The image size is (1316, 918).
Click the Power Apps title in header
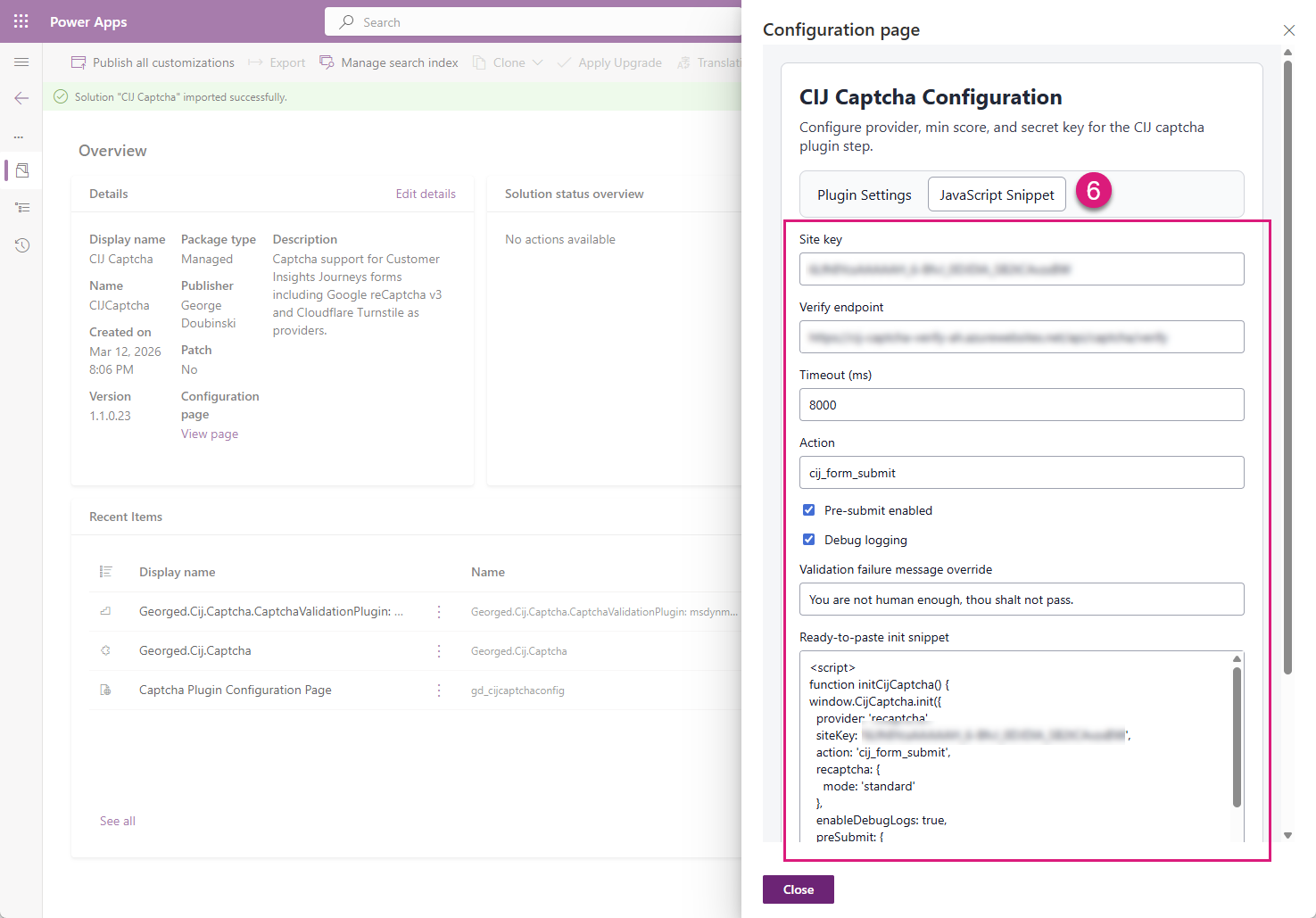pyautogui.click(x=88, y=21)
